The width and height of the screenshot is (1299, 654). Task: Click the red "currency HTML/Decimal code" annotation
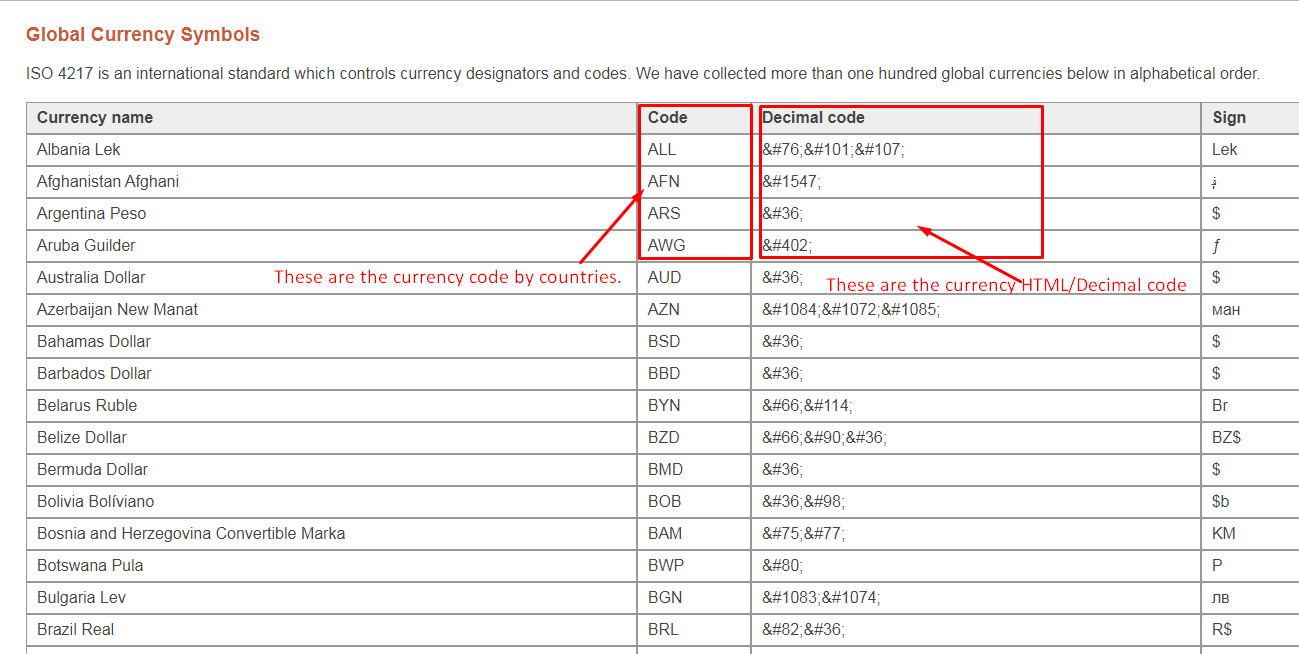coord(1005,285)
